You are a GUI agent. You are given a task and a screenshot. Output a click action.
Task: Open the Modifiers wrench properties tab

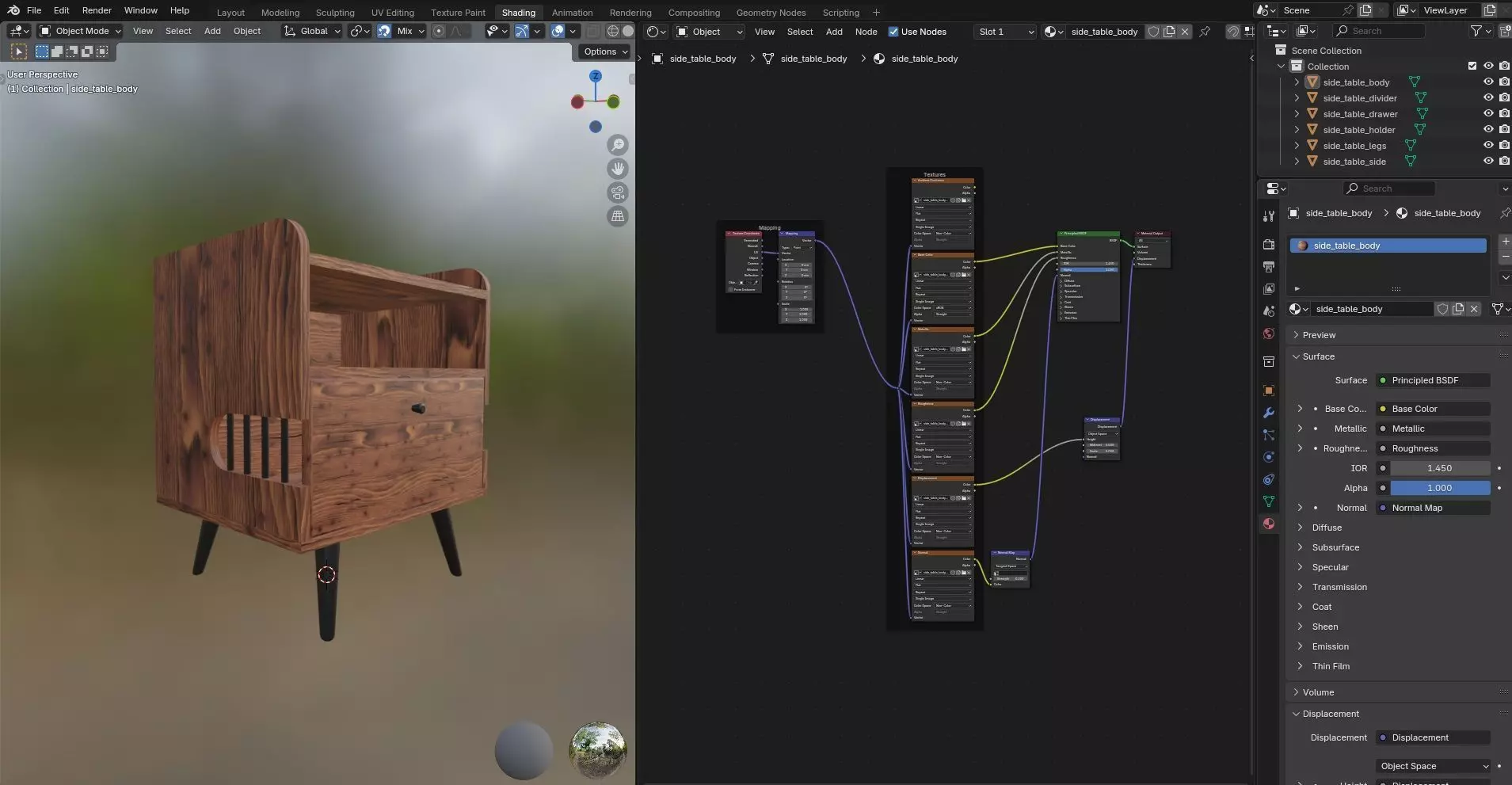[x=1269, y=413]
